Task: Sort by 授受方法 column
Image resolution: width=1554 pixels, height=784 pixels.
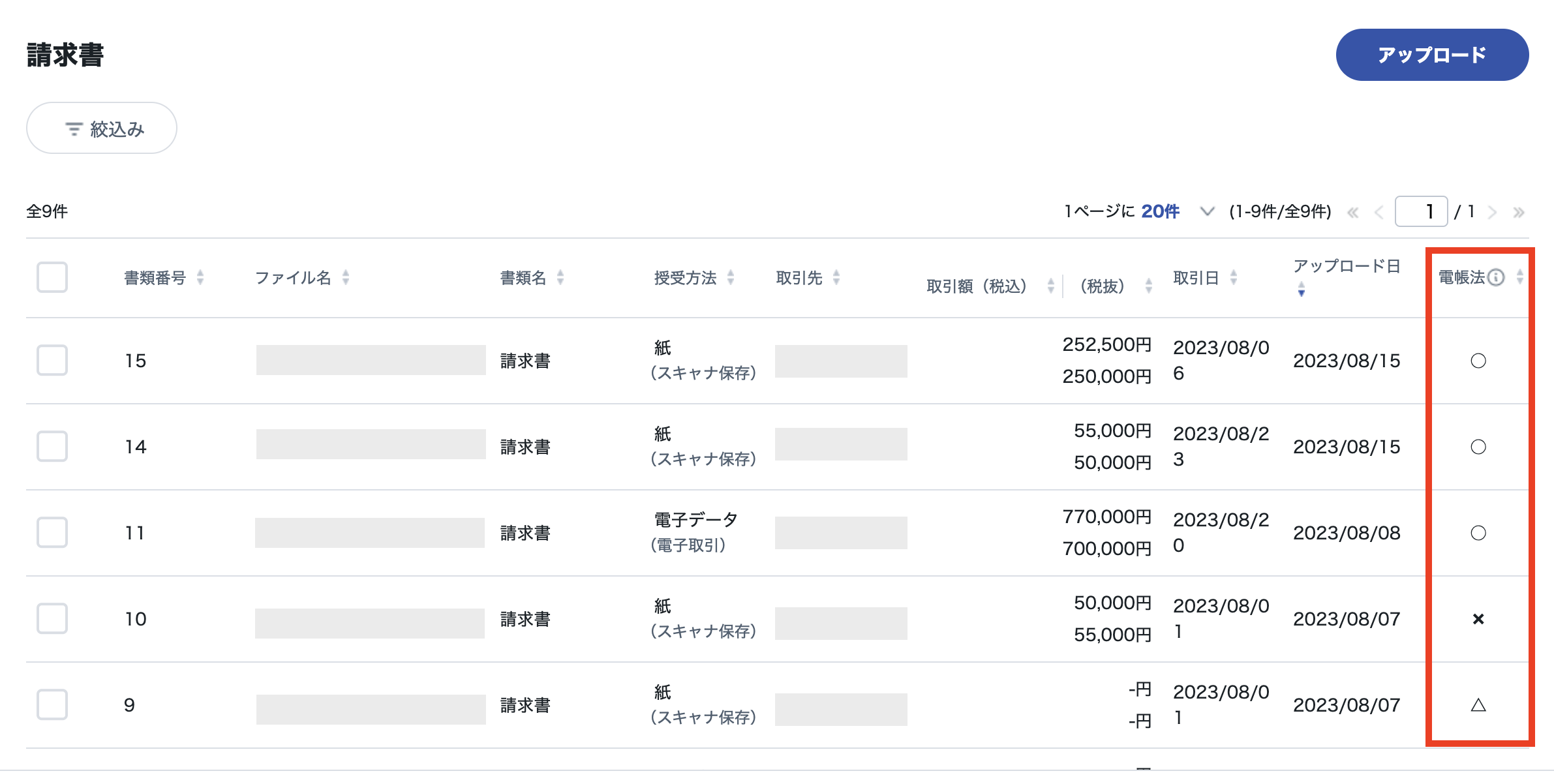Action: 731,277
